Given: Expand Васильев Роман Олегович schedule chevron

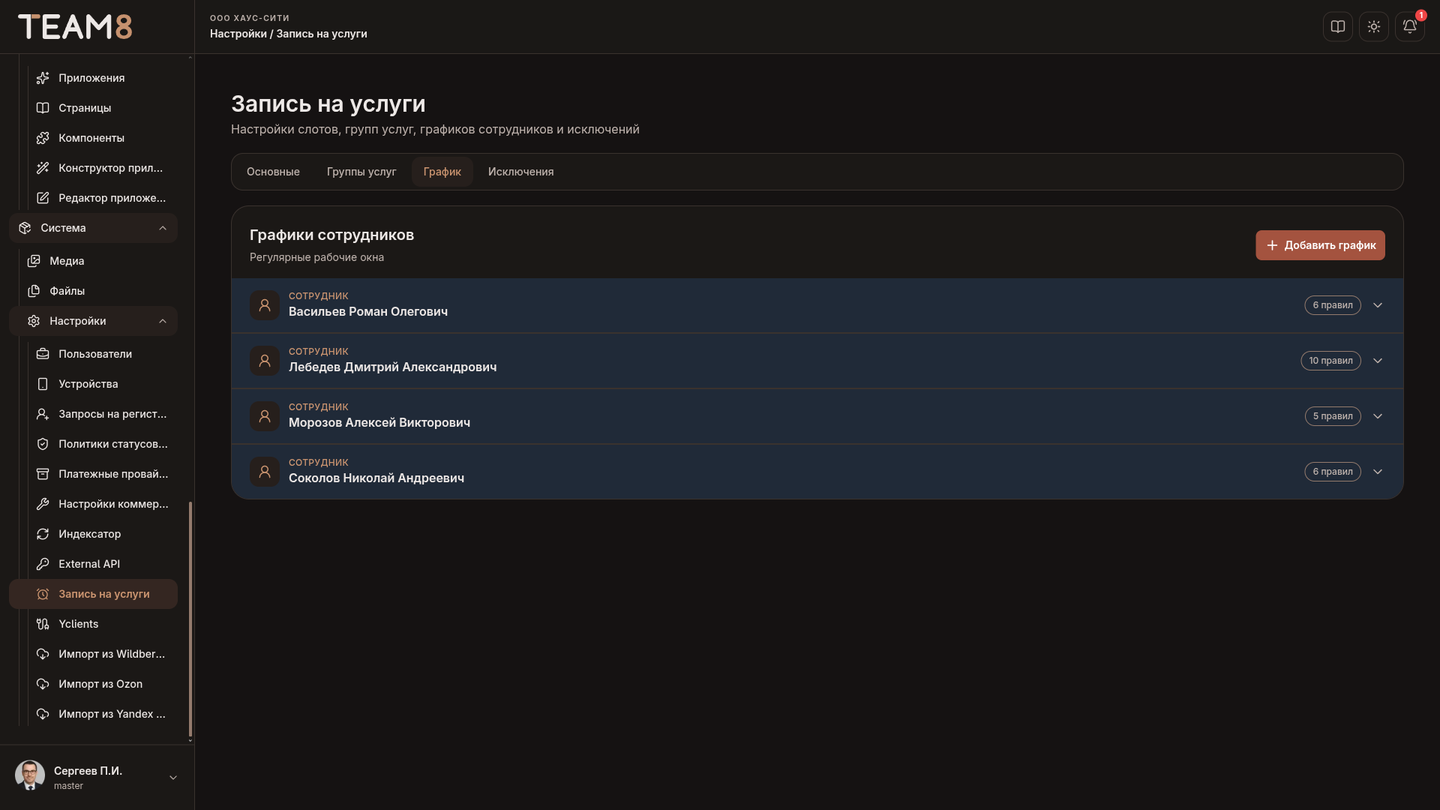Looking at the screenshot, I should 1378,305.
